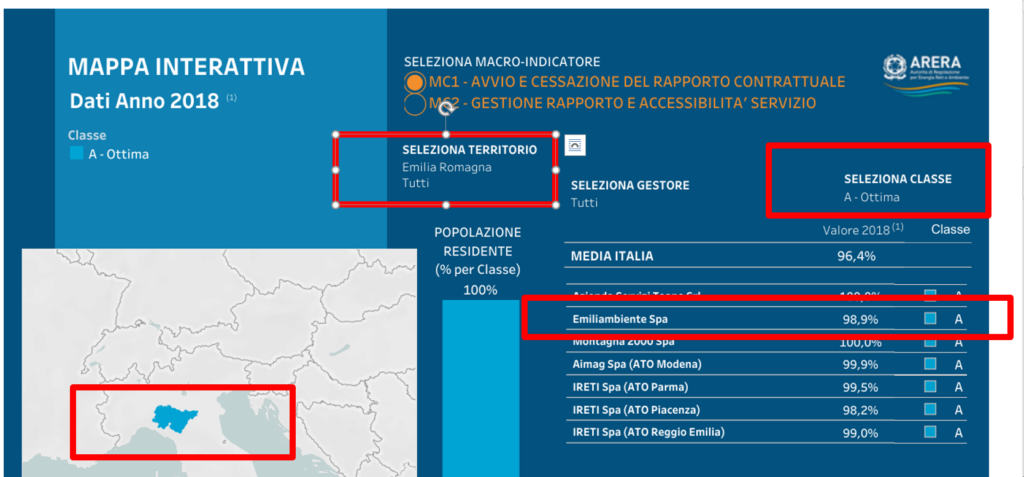This screenshot has width=1024, height=477.
Task: Click the rotation handle above the selected shape
Action: pyautogui.click(x=446, y=107)
